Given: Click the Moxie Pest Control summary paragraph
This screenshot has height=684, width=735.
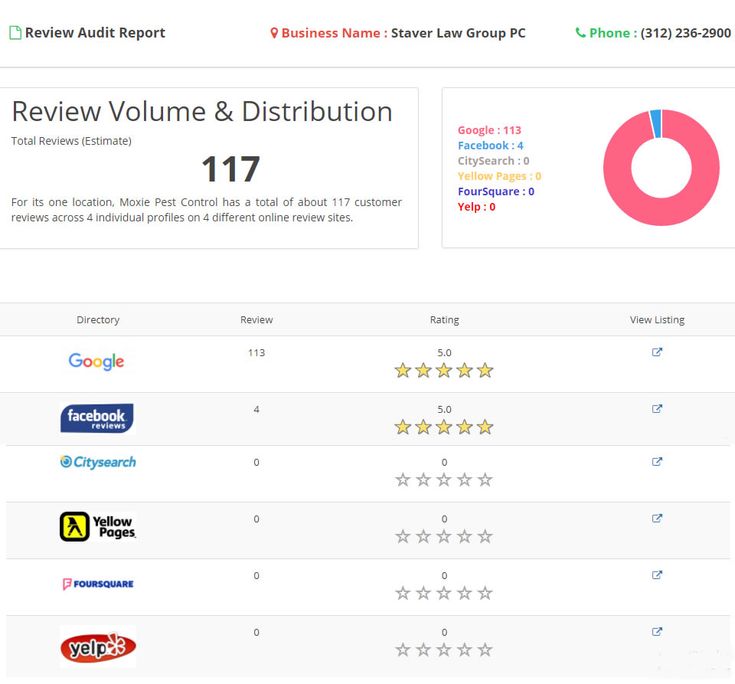Looking at the screenshot, I should pos(206,210).
